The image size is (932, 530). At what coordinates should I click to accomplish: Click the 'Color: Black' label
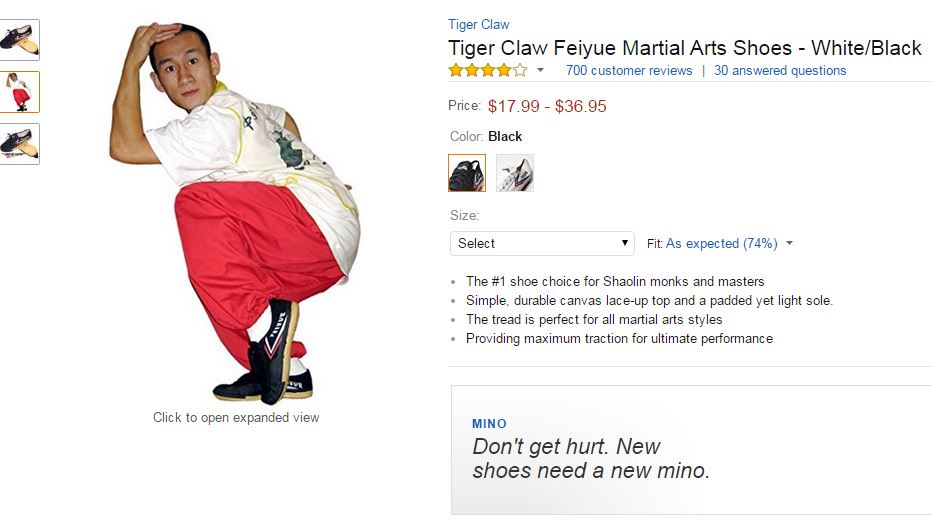tap(486, 136)
